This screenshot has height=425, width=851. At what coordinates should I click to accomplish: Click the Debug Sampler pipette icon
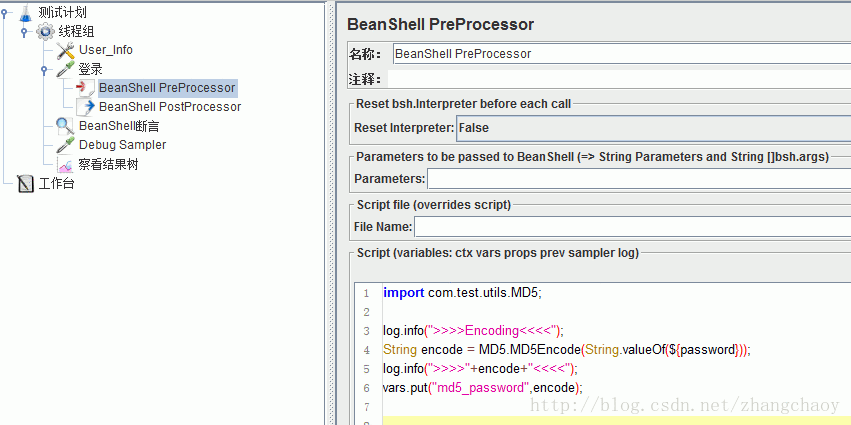pyautogui.click(x=66, y=145)
